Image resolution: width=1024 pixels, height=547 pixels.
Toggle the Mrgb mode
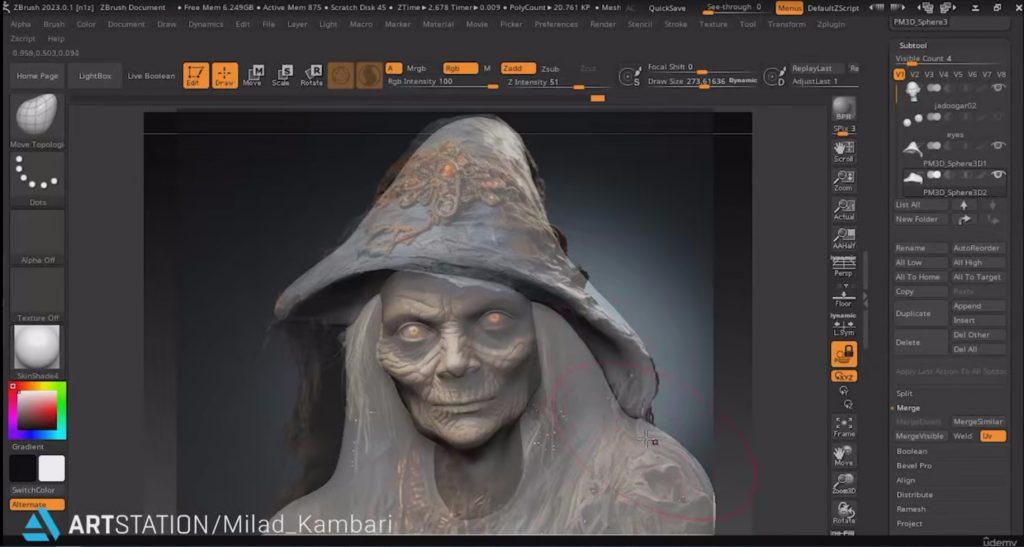[416, 69]
